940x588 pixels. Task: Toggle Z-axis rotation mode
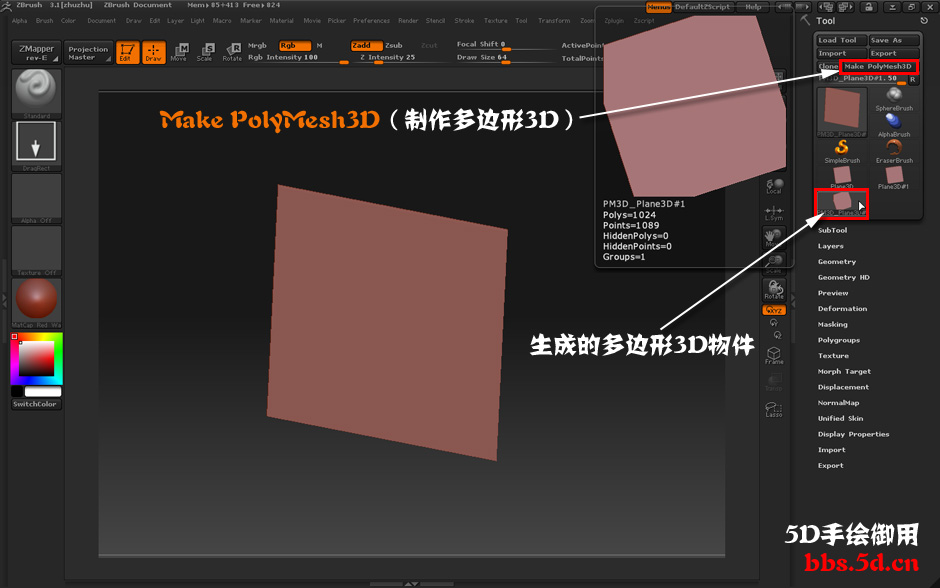(778, 335)
